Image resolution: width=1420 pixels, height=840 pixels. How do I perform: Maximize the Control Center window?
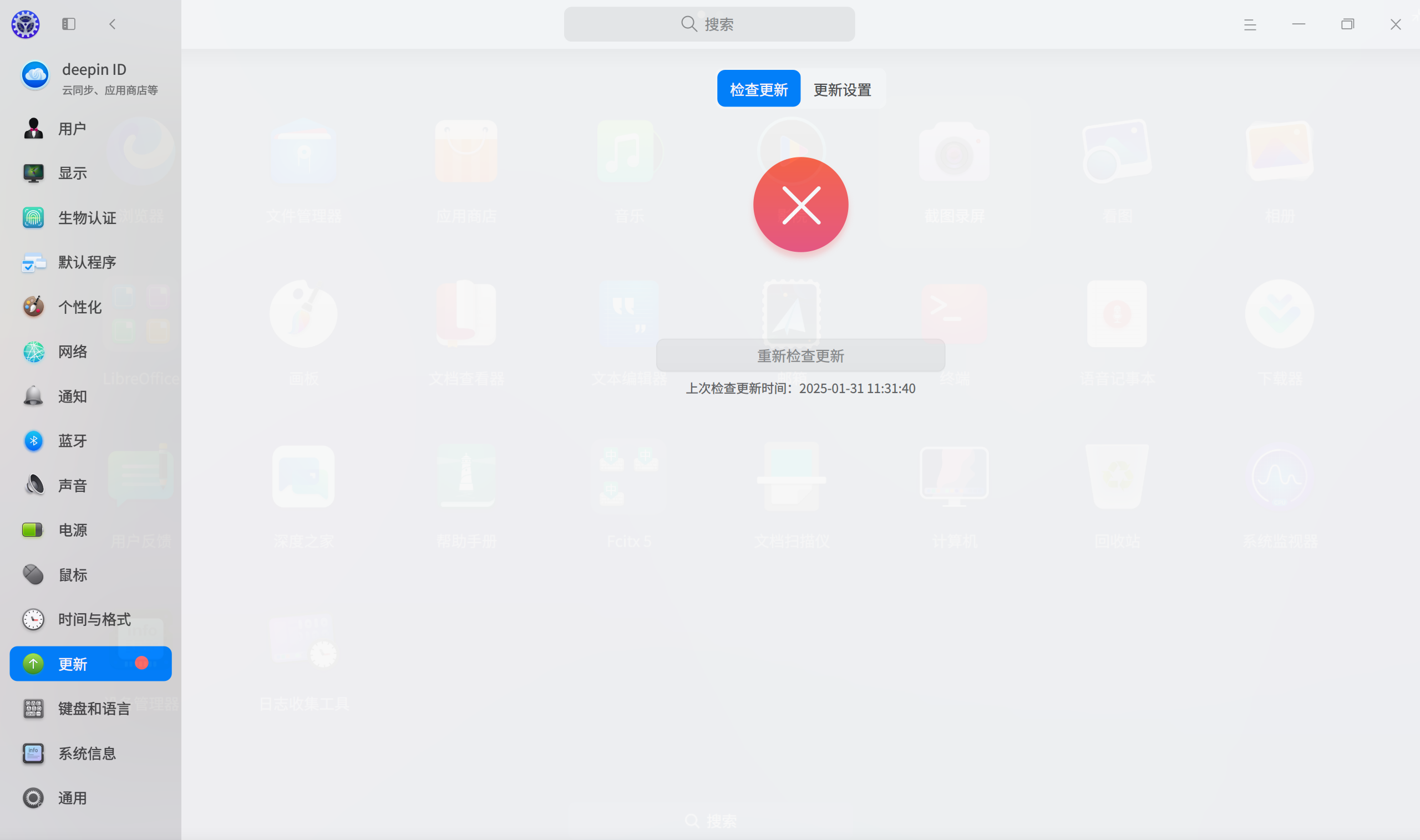[x=1347, y=24]
